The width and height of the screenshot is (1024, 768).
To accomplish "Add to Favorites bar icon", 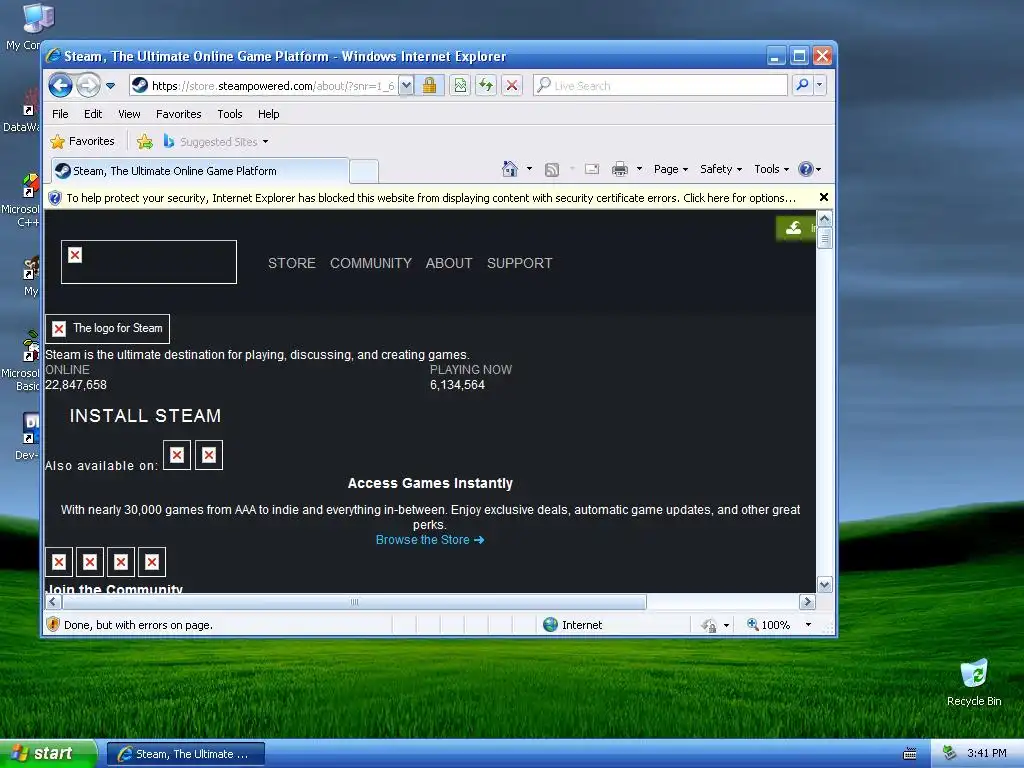I will point(145,141).
